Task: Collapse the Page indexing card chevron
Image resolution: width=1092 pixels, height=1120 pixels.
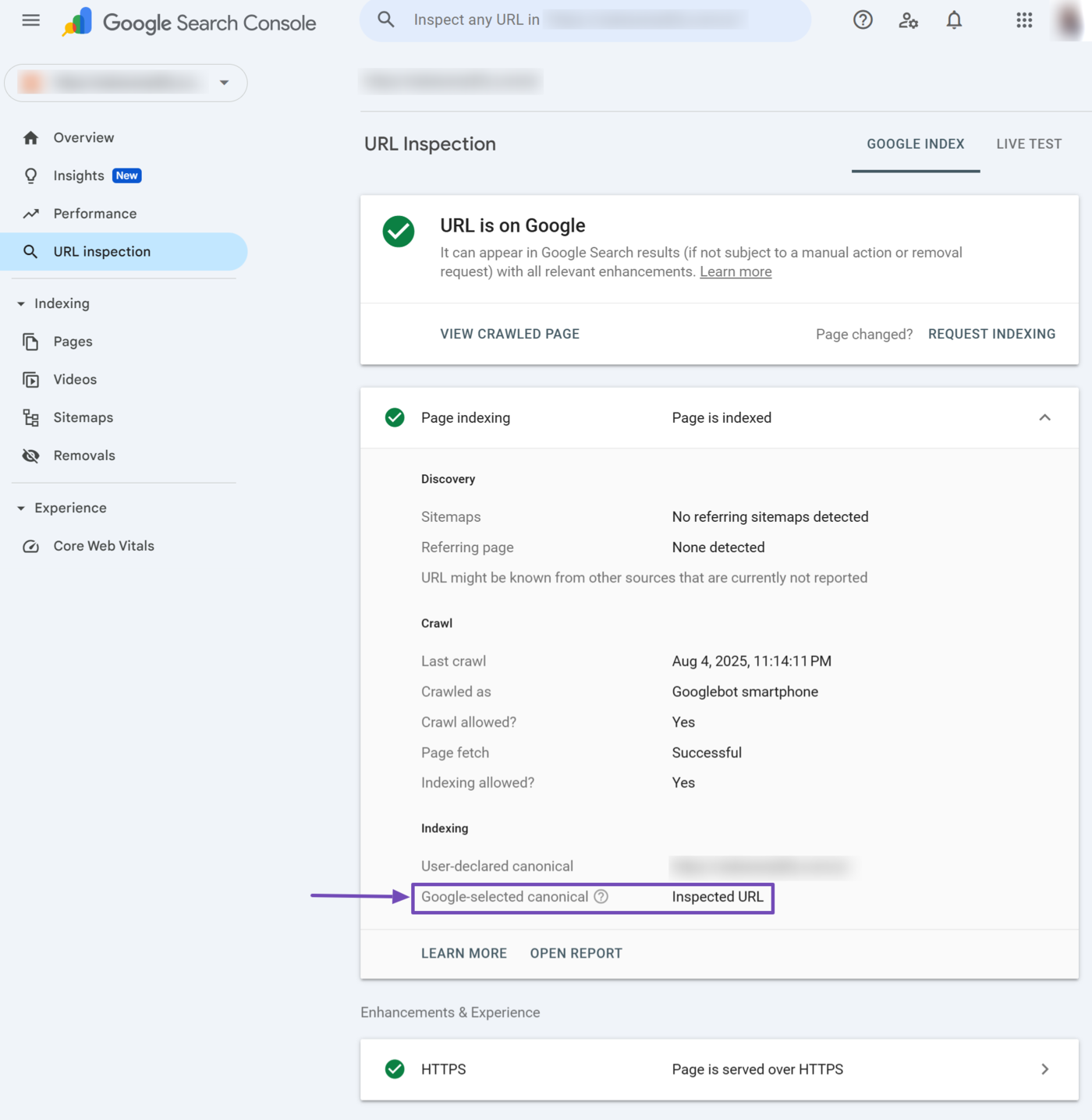Action: pos(1044,418)
